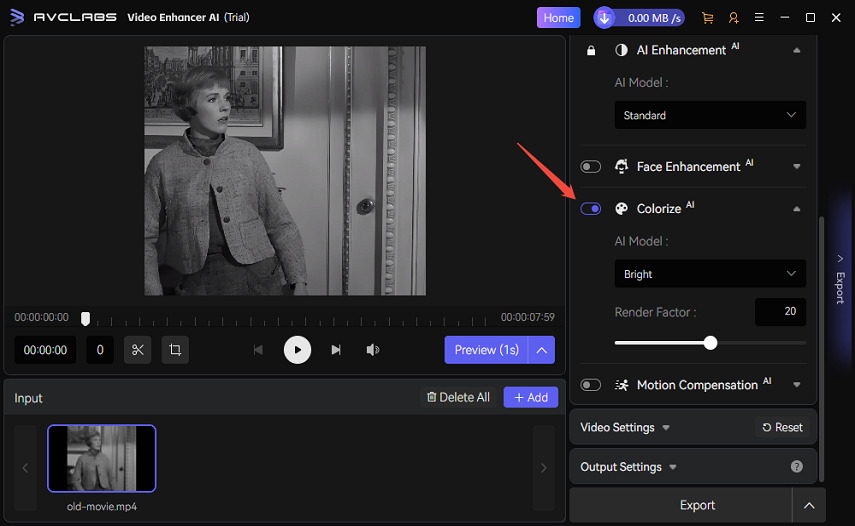This screenshot has width=855, height=526.
Task: Open the Bright colorize model dropdown
Action: click(710, 274)
